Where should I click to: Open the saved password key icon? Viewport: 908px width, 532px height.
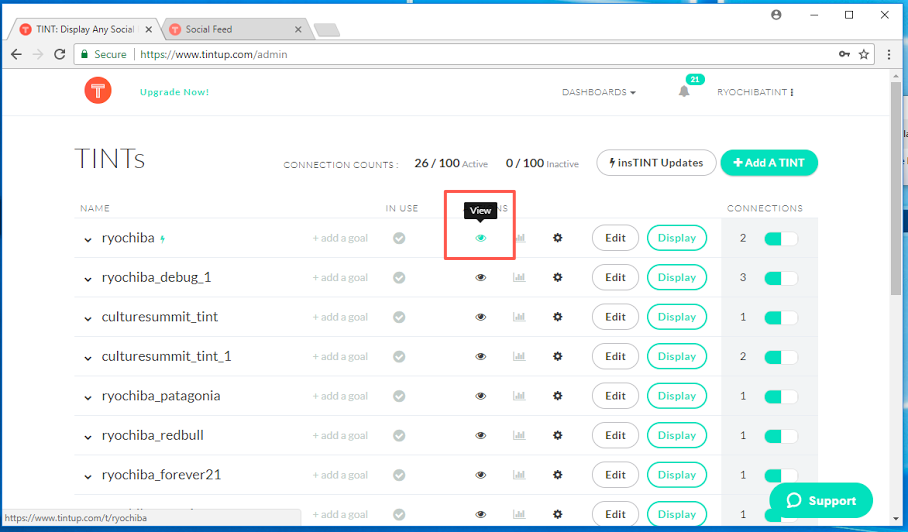point(844,54)
